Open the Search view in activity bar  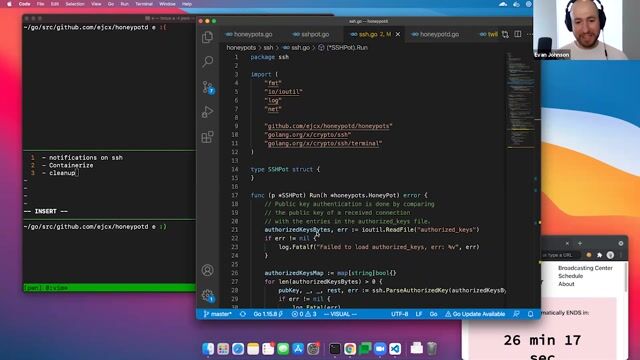207,62
